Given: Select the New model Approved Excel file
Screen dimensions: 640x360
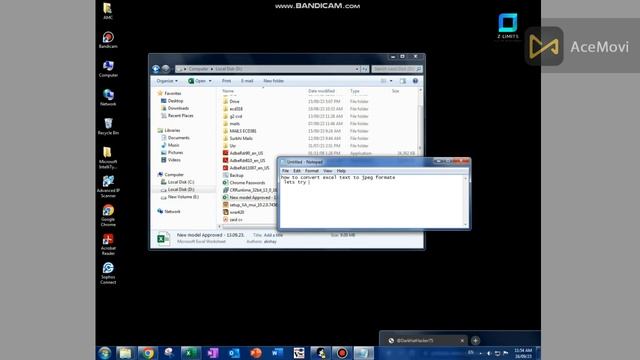Looking at the screenshot, I should pyautogui.click(x=250, y=197).
